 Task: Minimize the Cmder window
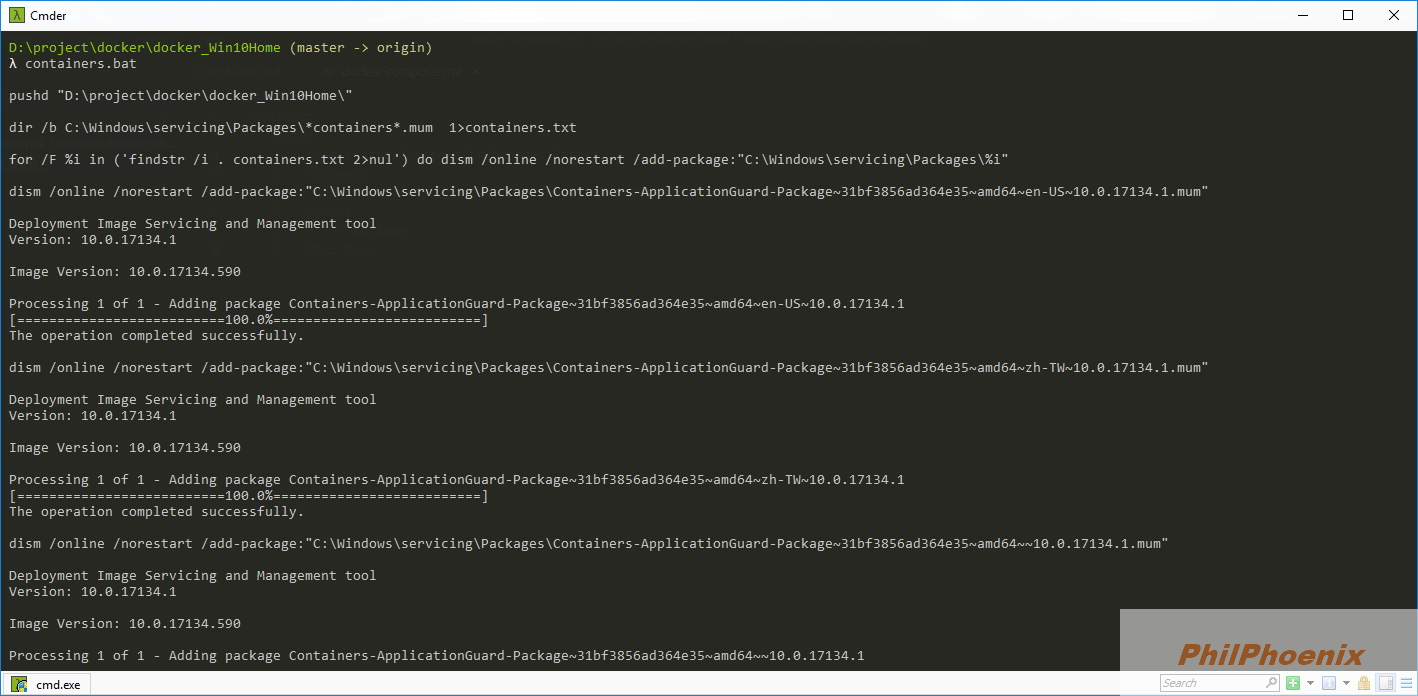[1303, 15]
